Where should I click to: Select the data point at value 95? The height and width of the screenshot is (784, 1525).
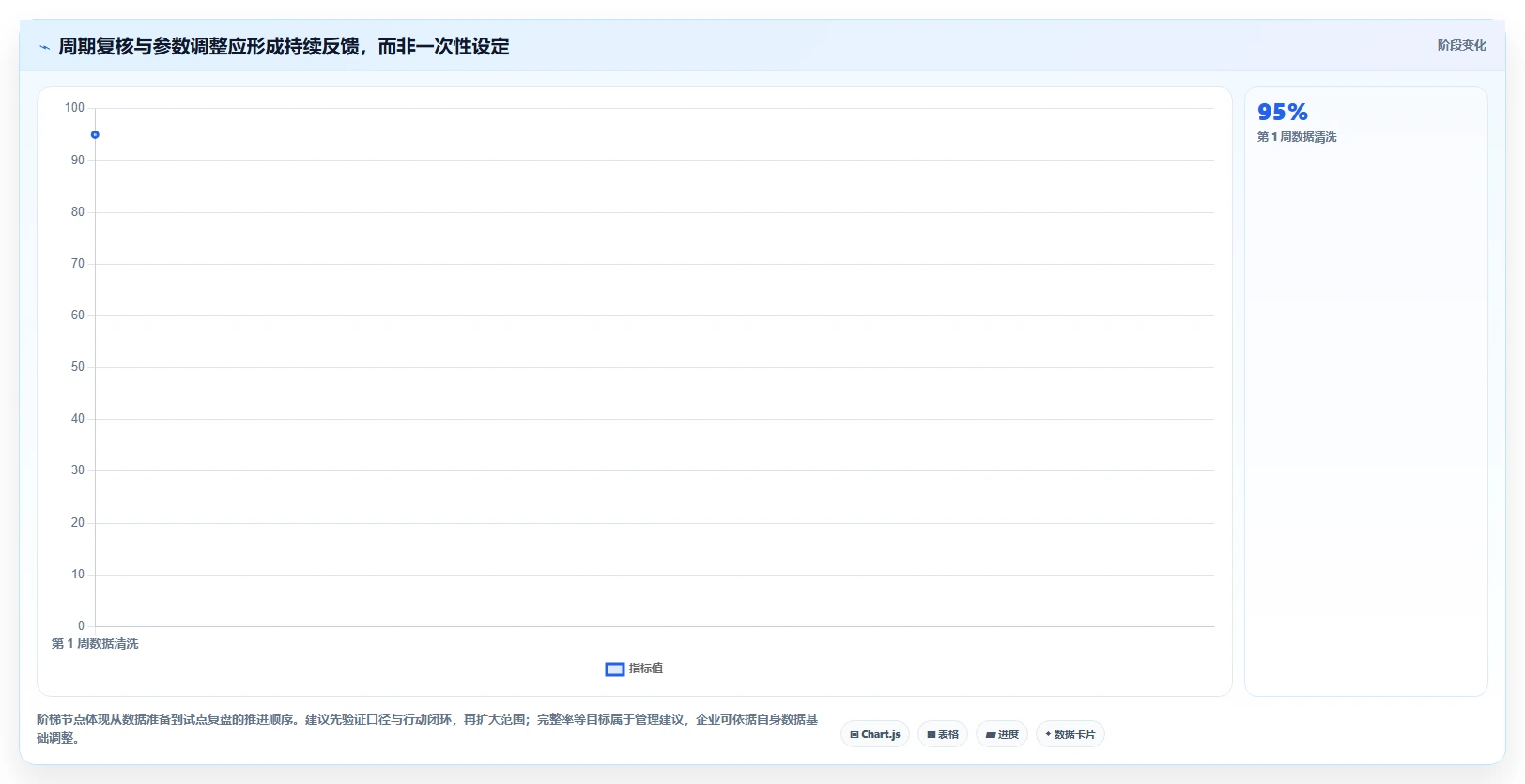[x=95, y=135]
